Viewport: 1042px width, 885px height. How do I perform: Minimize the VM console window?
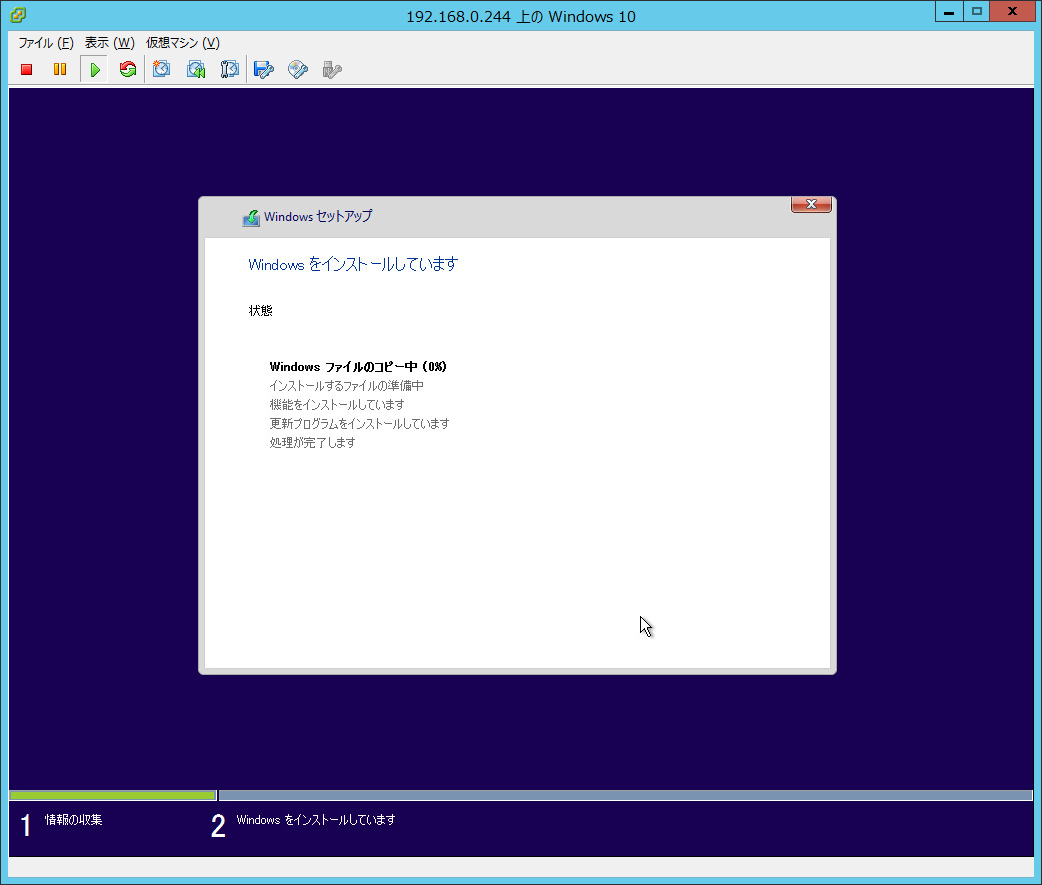click(949, 11)
